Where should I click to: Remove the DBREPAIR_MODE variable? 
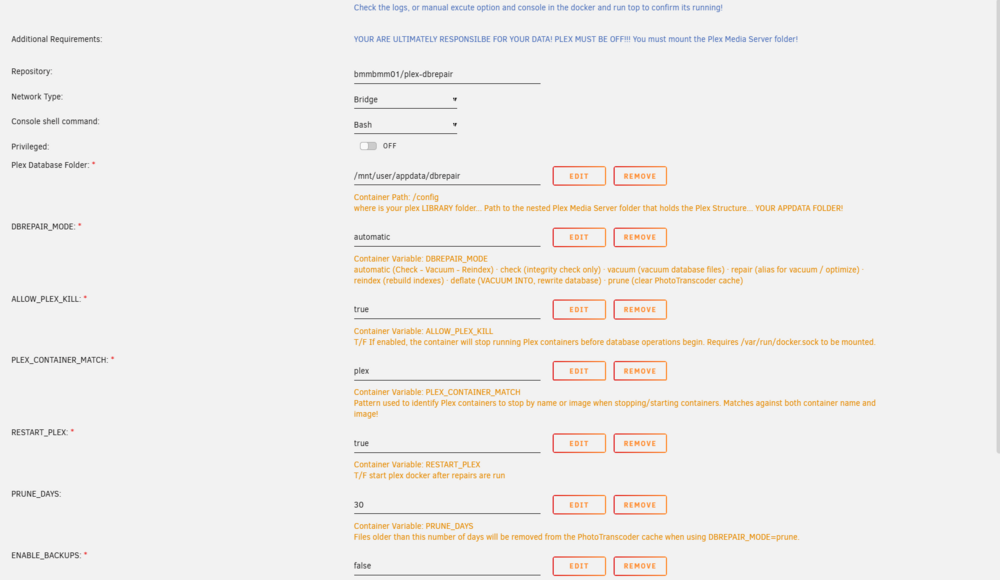pyautogui.click(x=640, y=237)
